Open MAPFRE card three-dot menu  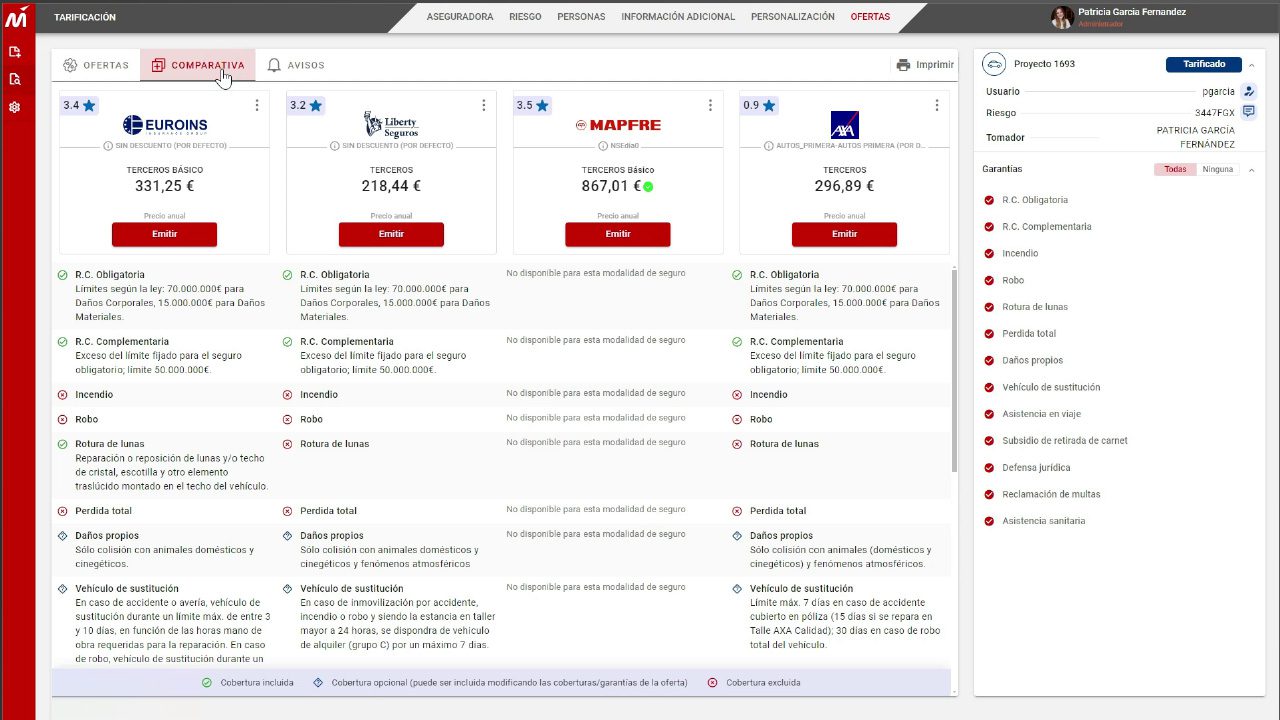coord(711,105)
